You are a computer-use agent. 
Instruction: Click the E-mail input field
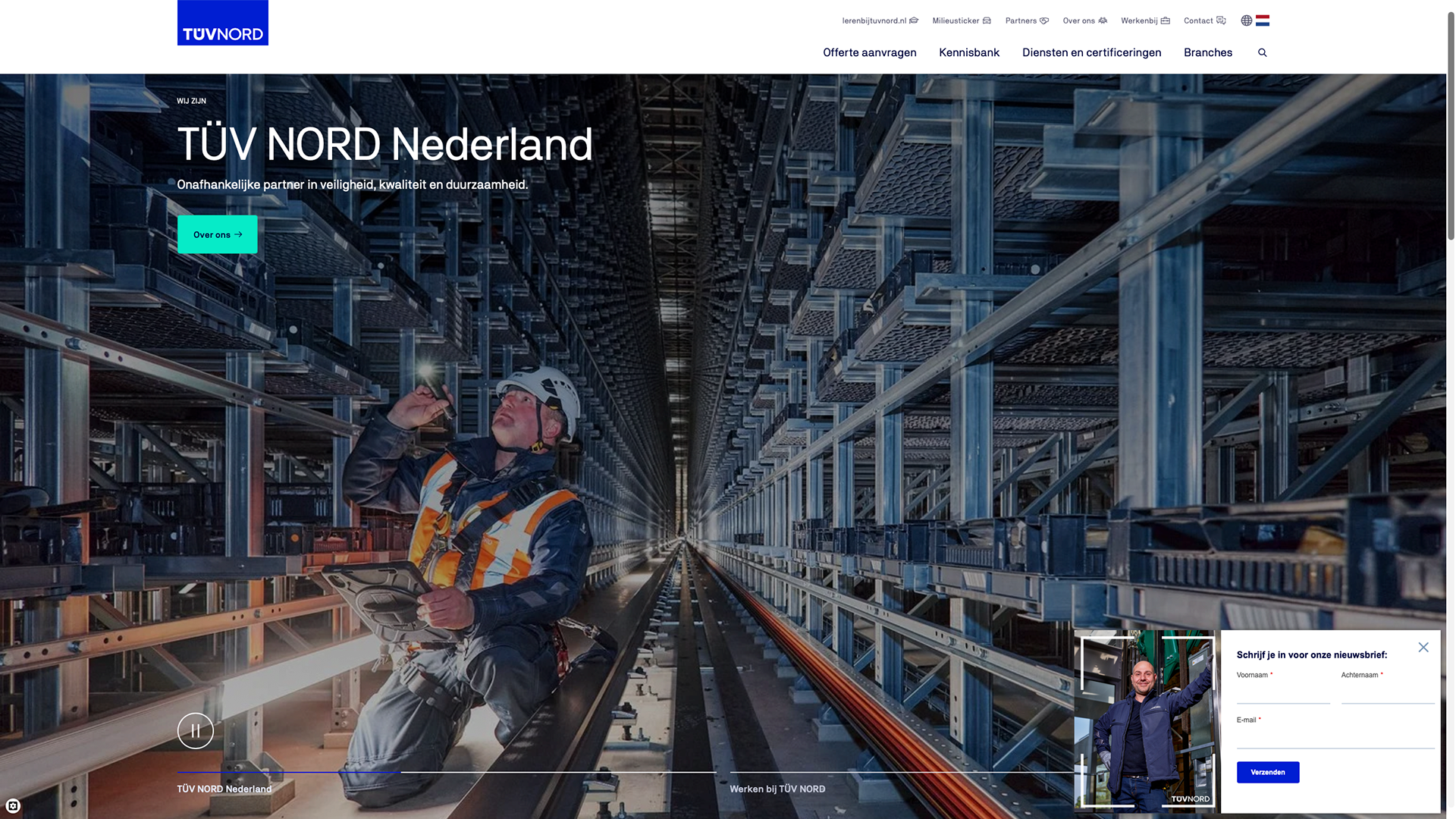click(1335, 737)
